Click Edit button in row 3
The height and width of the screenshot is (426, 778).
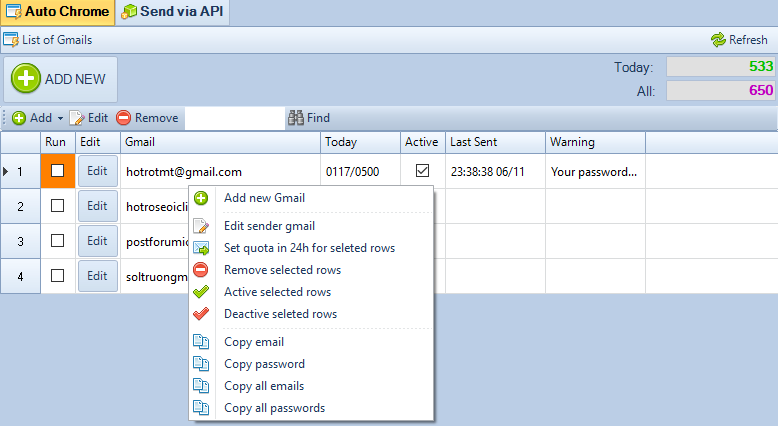click(98, 241)
